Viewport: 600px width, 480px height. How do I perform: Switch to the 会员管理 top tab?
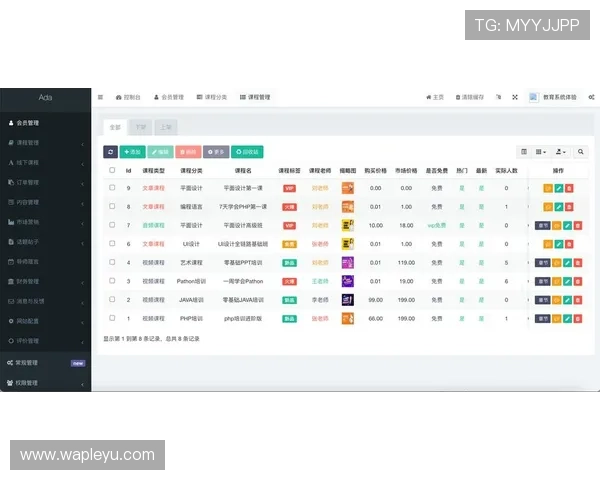[169, 97]
